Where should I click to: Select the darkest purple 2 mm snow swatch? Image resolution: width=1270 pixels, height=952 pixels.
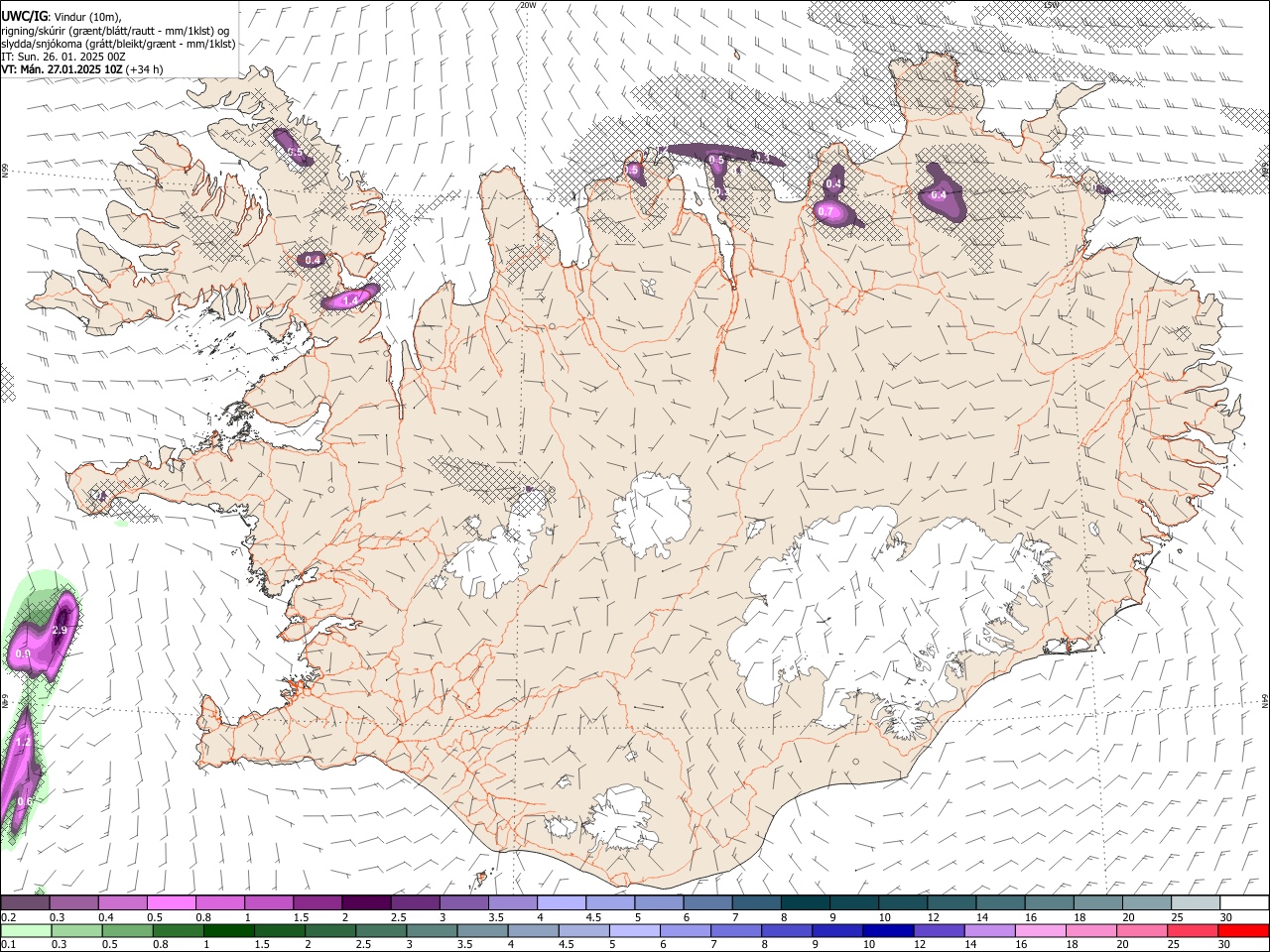(x=366, y=902)
